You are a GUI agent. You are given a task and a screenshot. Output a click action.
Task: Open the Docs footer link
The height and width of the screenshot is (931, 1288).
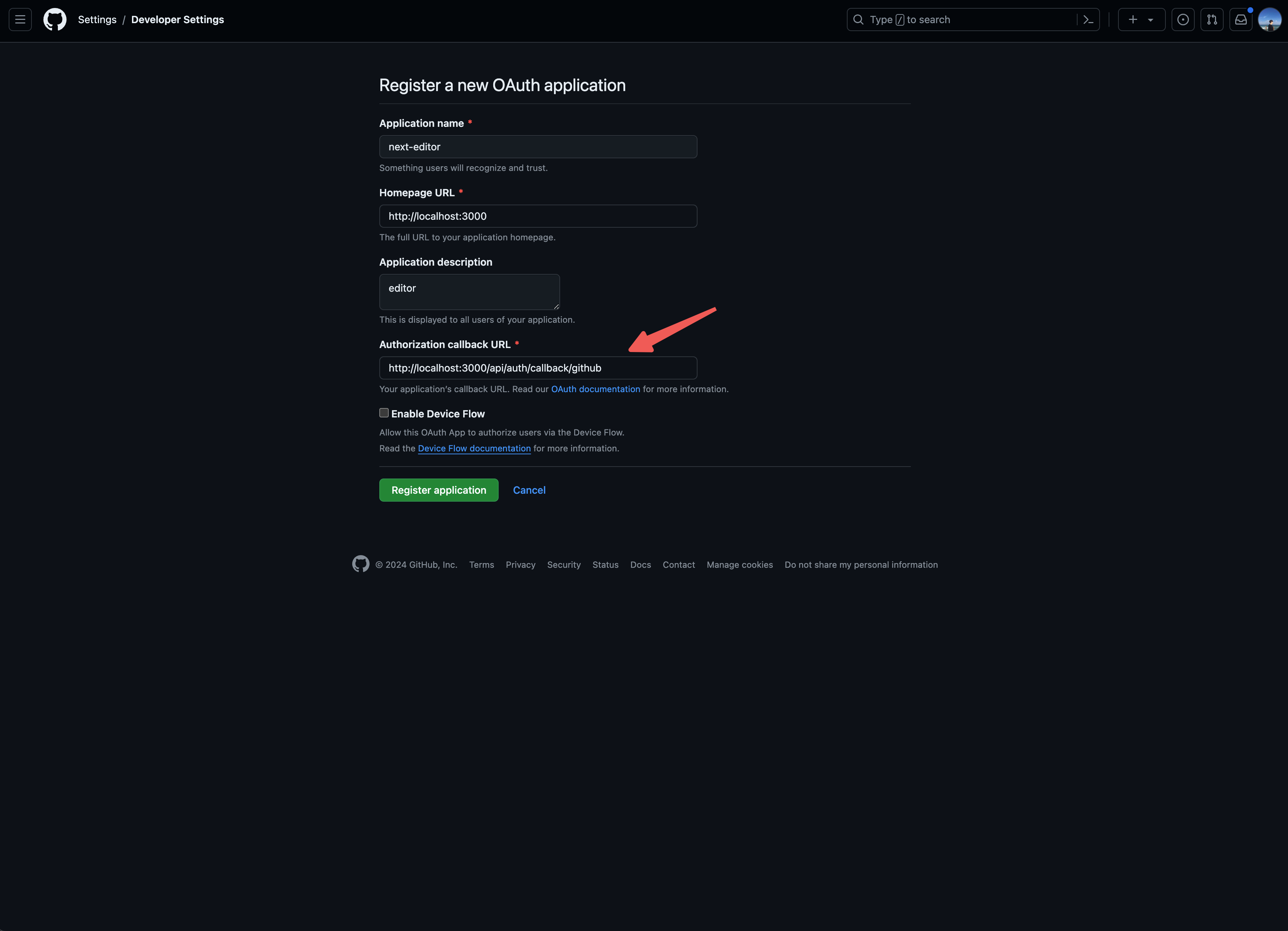(x=641, y=565)
